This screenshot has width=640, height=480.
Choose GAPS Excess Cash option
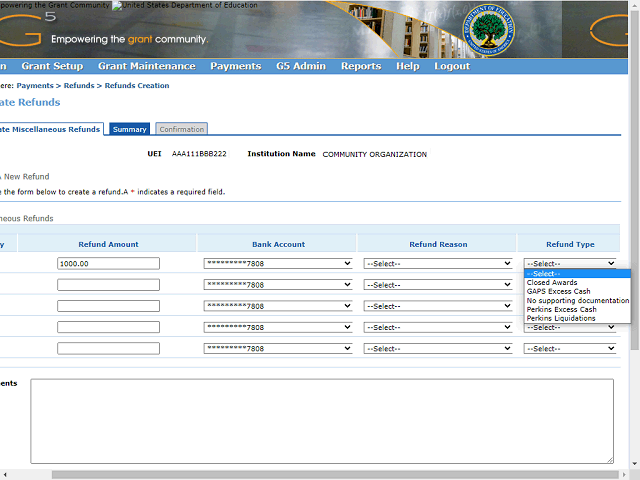[558, 292]
